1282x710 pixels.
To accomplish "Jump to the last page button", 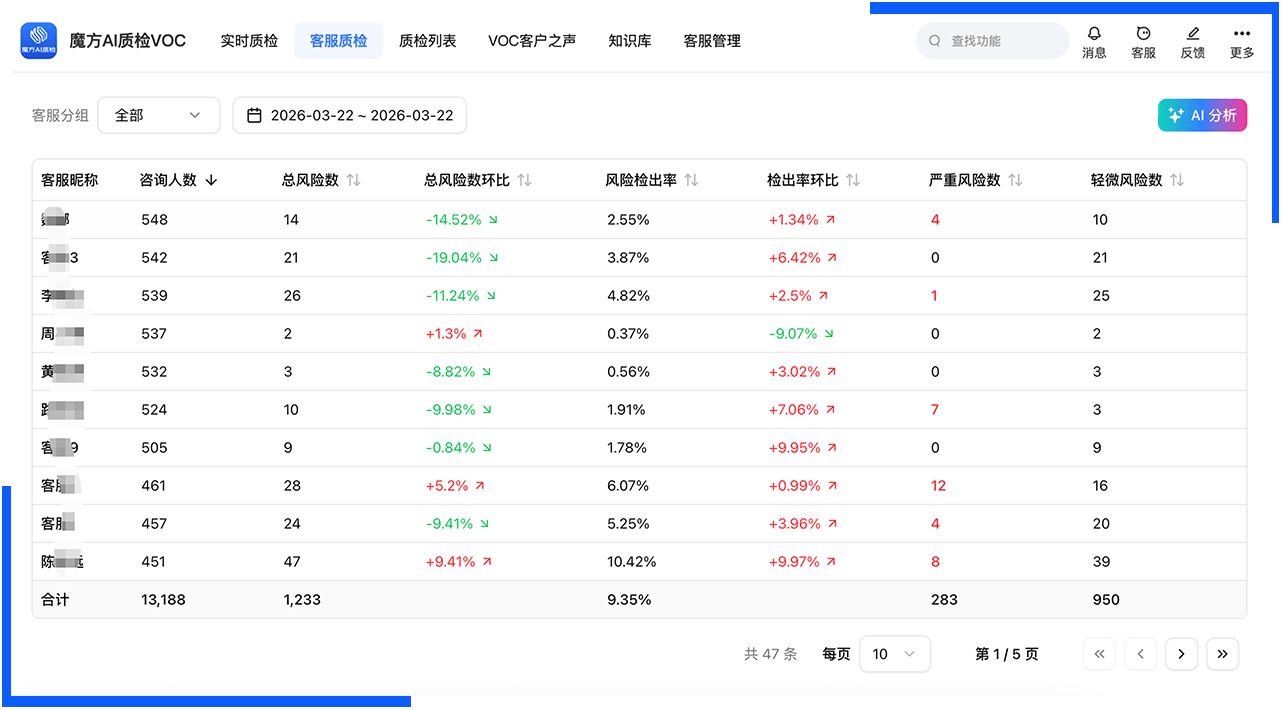I will coord(1222,654).
